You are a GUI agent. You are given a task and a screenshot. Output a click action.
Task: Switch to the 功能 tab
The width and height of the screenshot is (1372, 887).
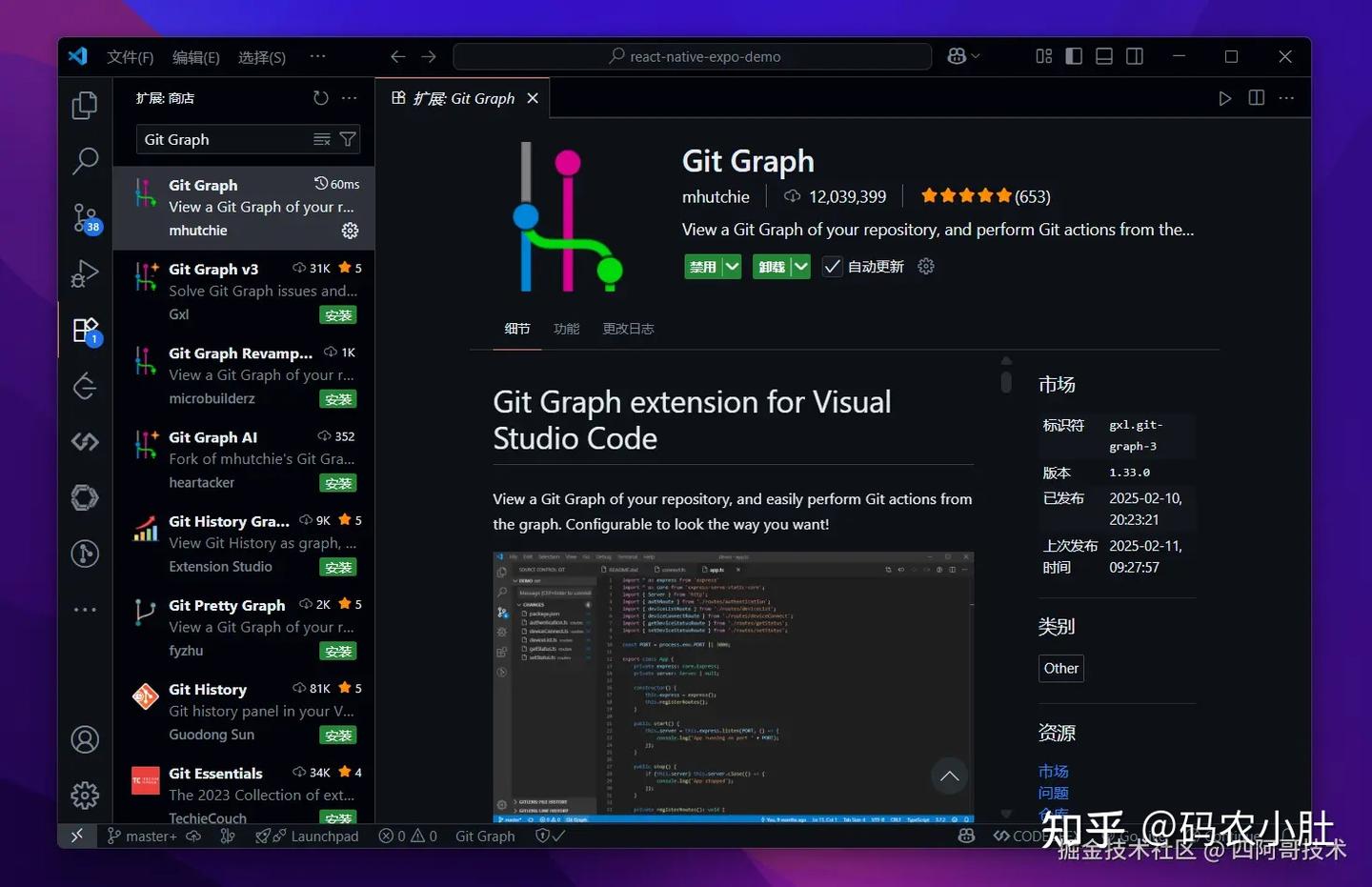point(567,329)
